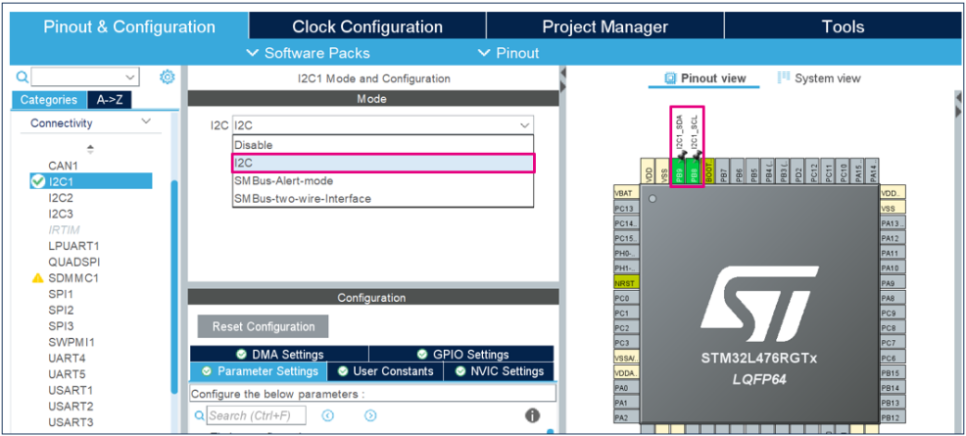Select SPI1 in the peripheral list
Screen dimensions: 966x436
click(60, 294)
